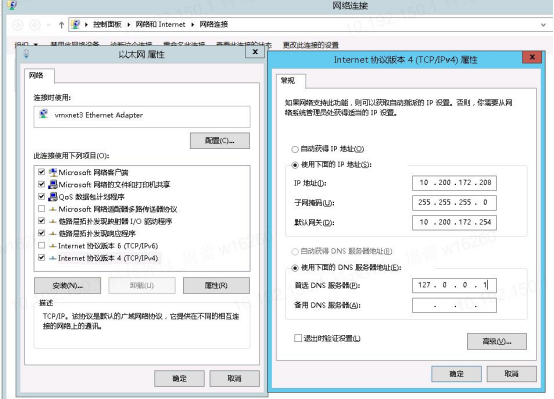Image resolution: width=554 pixels, height=399 pixels.
Task: Enable the Internet 协议版本 6 (TCP/IPv6) checkbox
Action: click(41, 246)
